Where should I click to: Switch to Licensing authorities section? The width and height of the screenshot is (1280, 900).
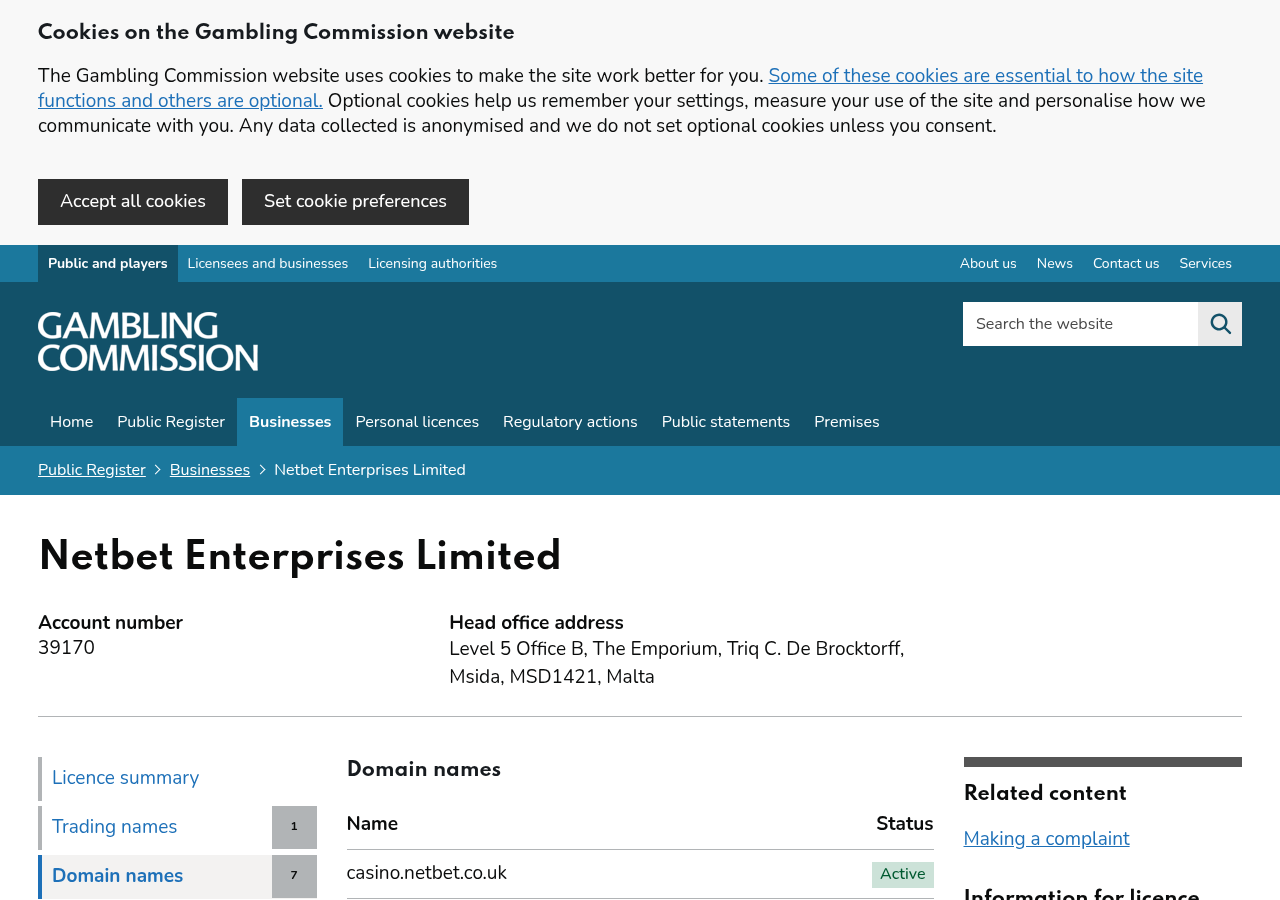(x=432, y=264)
